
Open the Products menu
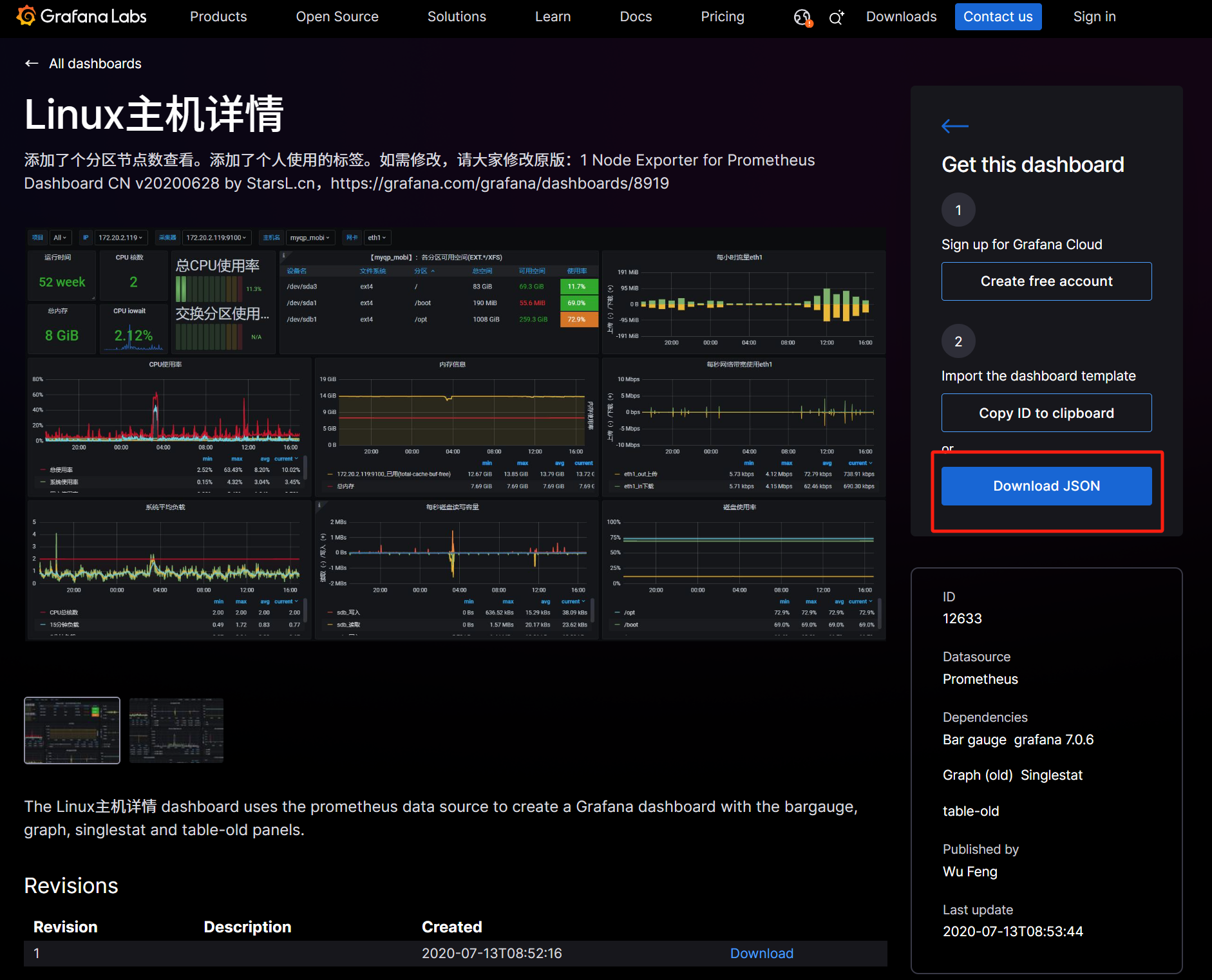218,17
